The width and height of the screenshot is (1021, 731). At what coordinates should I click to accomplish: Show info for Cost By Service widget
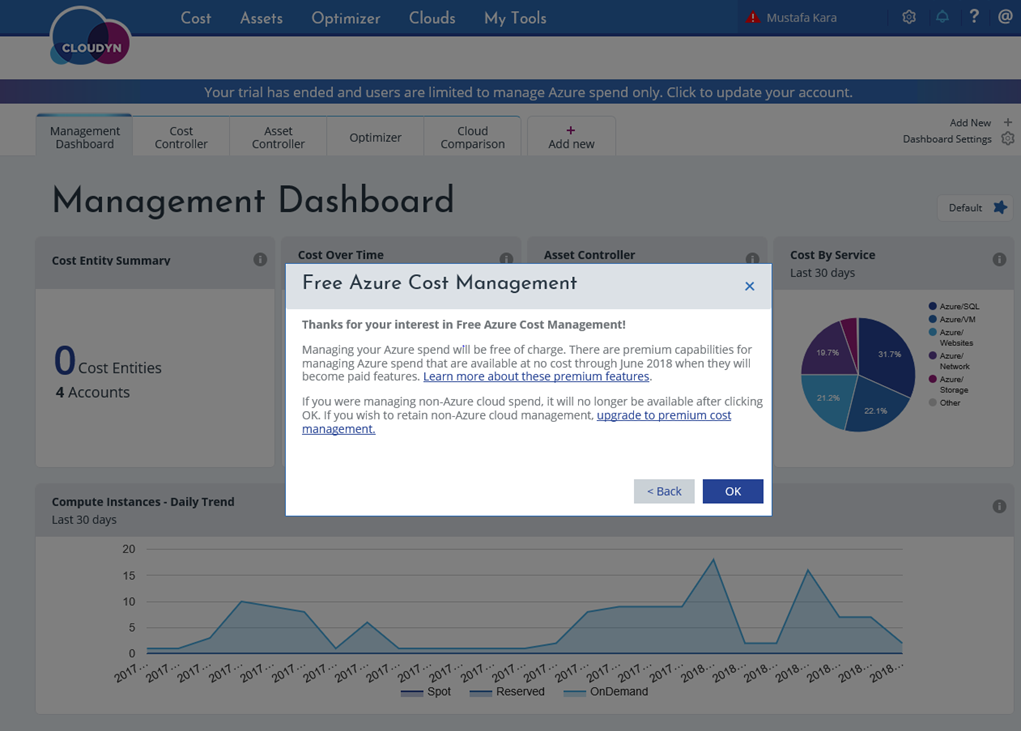pyautogui.click(x=999, y=260)
